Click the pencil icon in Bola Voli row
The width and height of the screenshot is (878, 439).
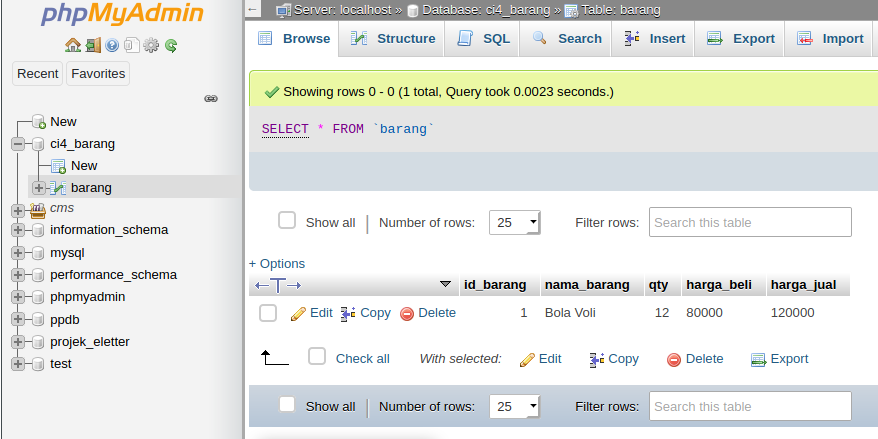[x=298, y=314]
